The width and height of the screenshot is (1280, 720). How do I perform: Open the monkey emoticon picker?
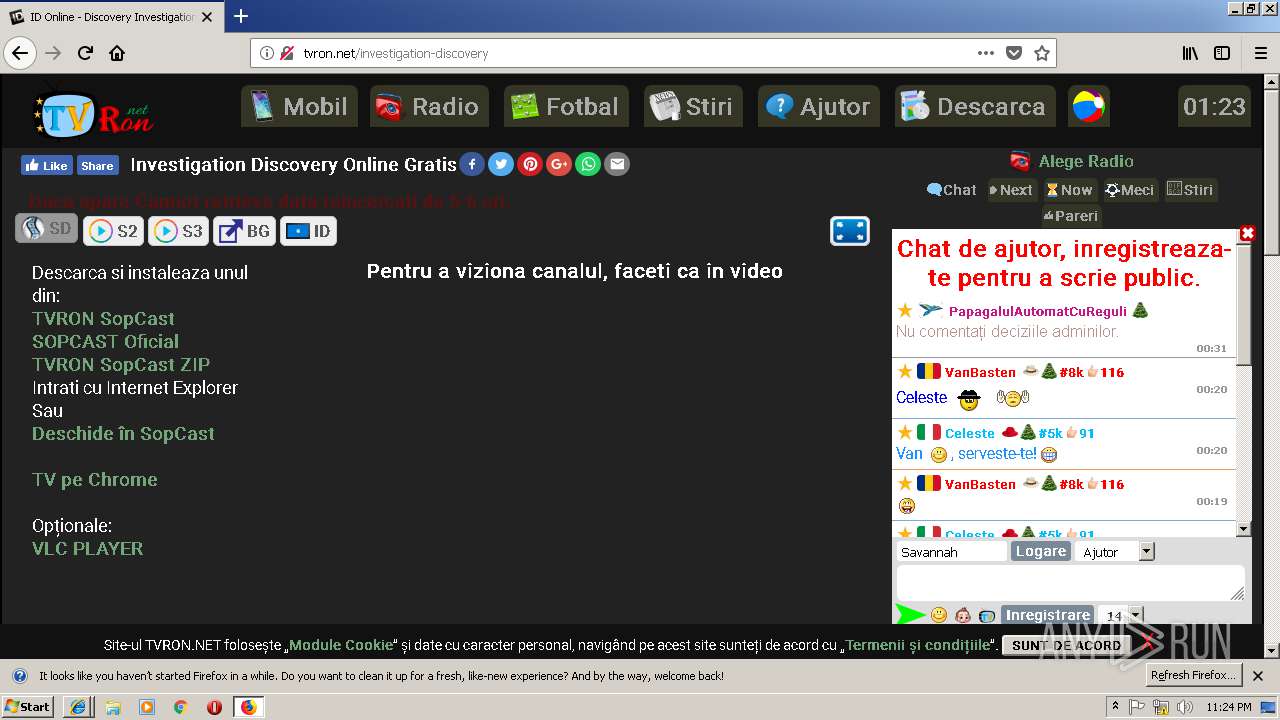coord(963,615)
